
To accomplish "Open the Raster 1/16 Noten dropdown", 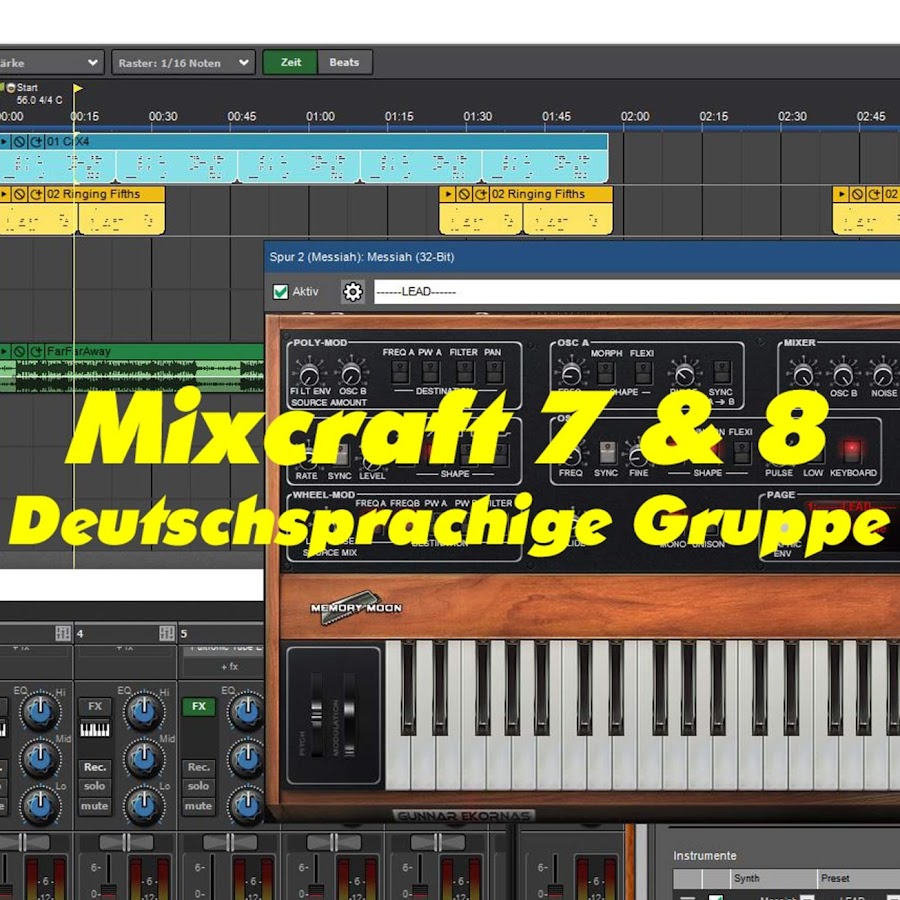I will 183,63.
